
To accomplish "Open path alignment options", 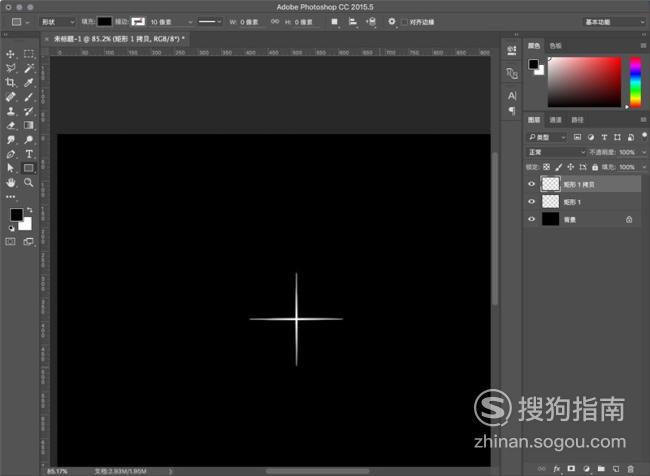I will (353, 22).
